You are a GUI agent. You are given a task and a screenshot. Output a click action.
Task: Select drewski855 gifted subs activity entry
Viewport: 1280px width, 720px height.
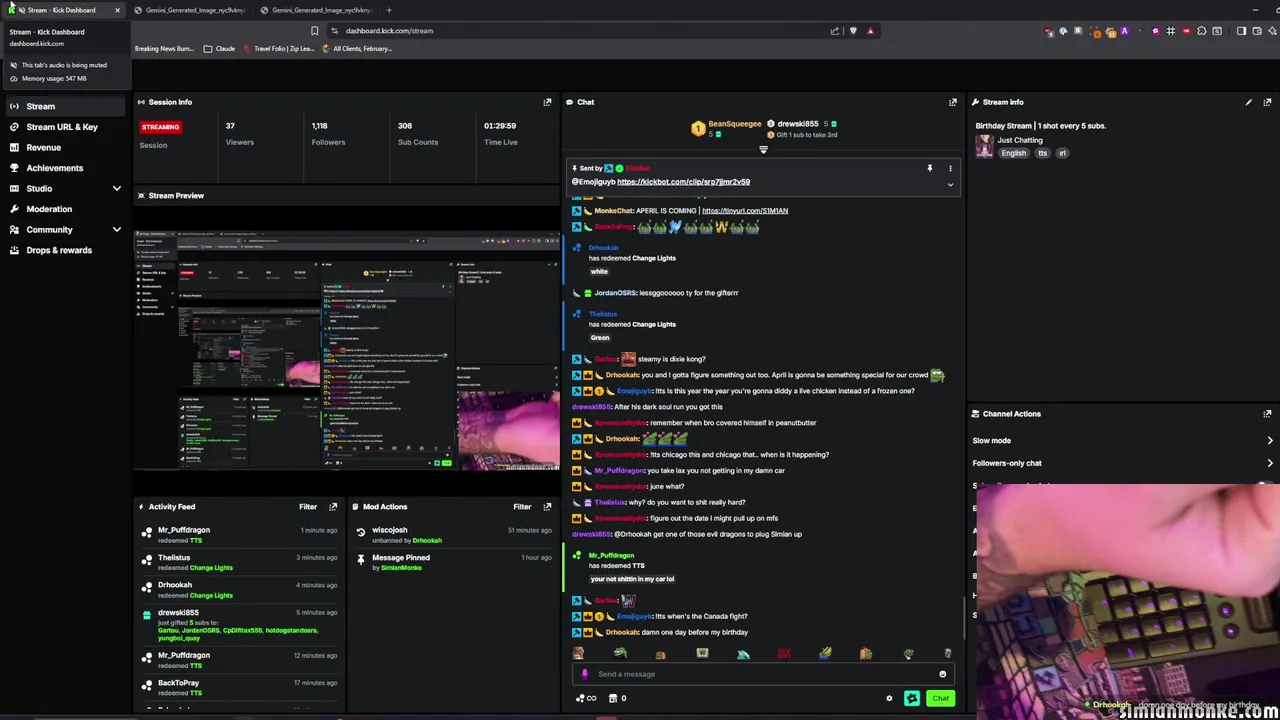pyautogui.click(x=240, y=625)
